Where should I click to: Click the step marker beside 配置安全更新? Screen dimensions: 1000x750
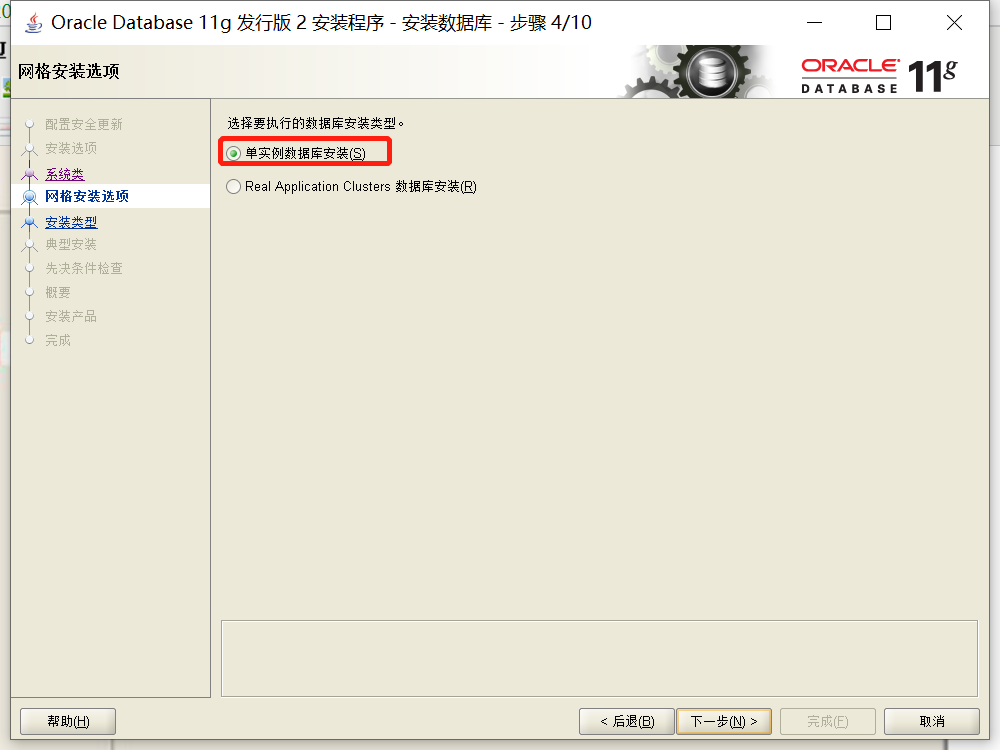click(x=29, y=124)
